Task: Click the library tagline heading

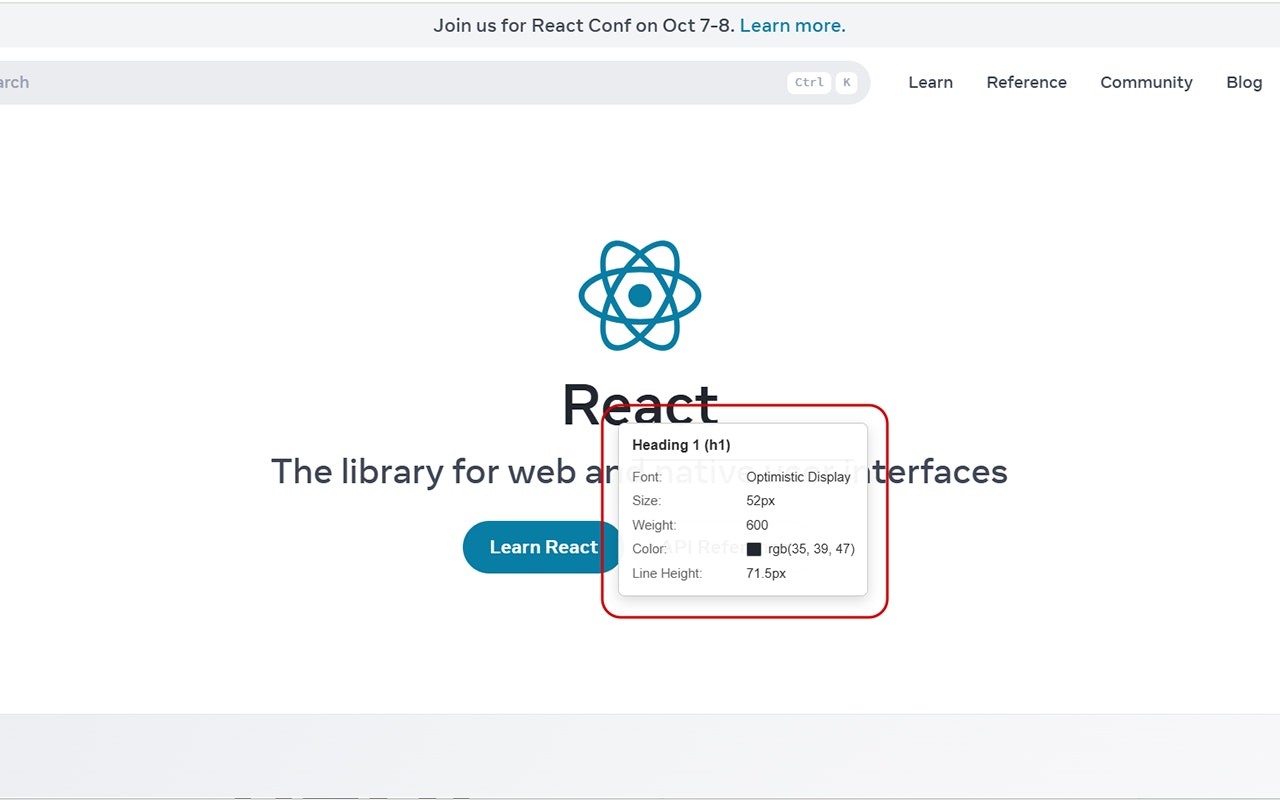Action: pyautogui.click(x=639, y=471)
